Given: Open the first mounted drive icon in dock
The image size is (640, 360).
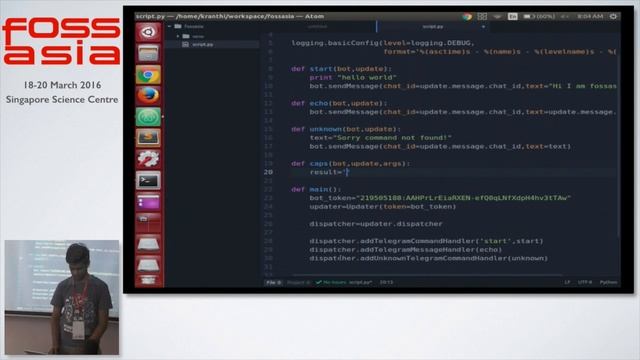Looking at the screenshot, I should (148, 244).
